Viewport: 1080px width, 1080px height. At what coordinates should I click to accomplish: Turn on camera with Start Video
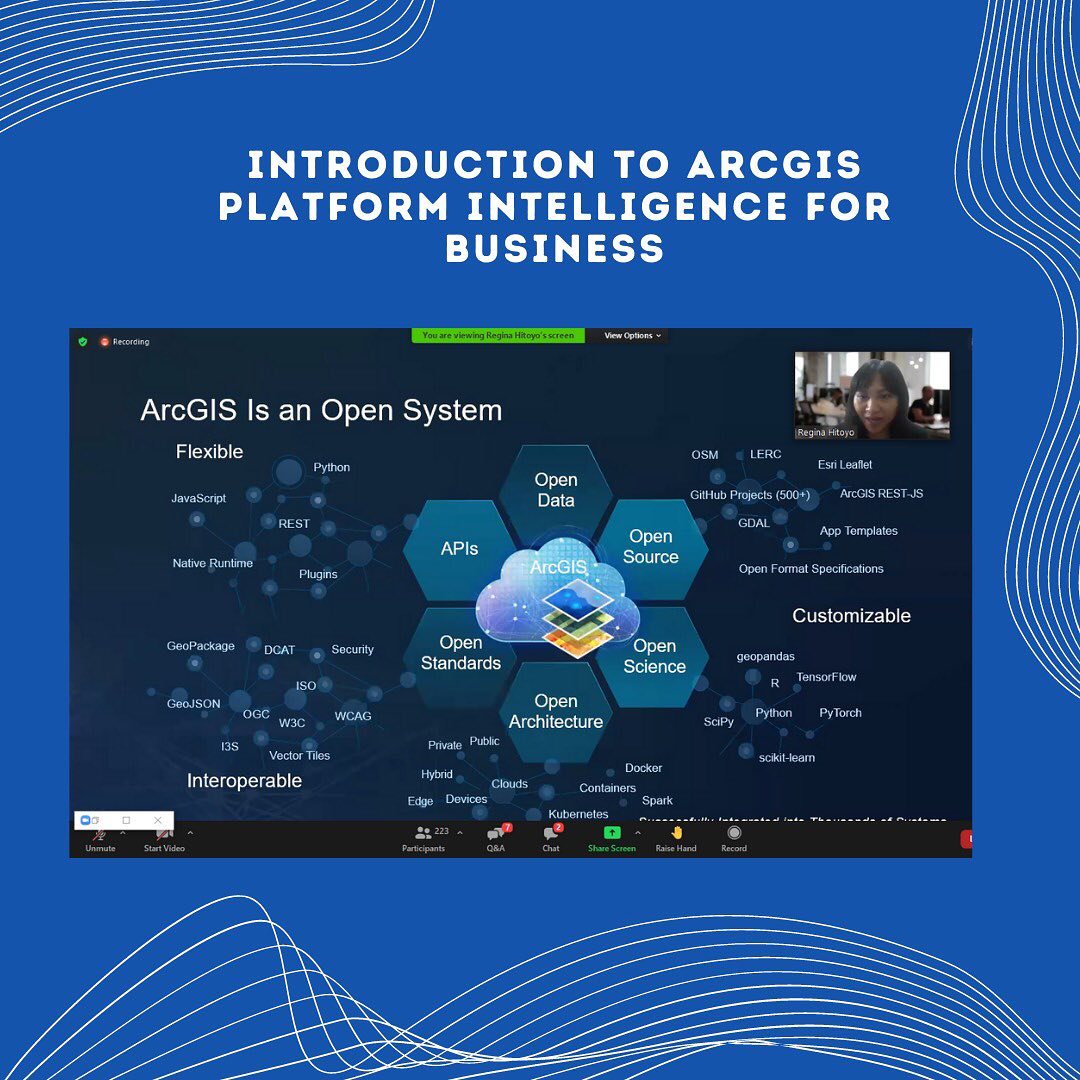coord(165,835)
